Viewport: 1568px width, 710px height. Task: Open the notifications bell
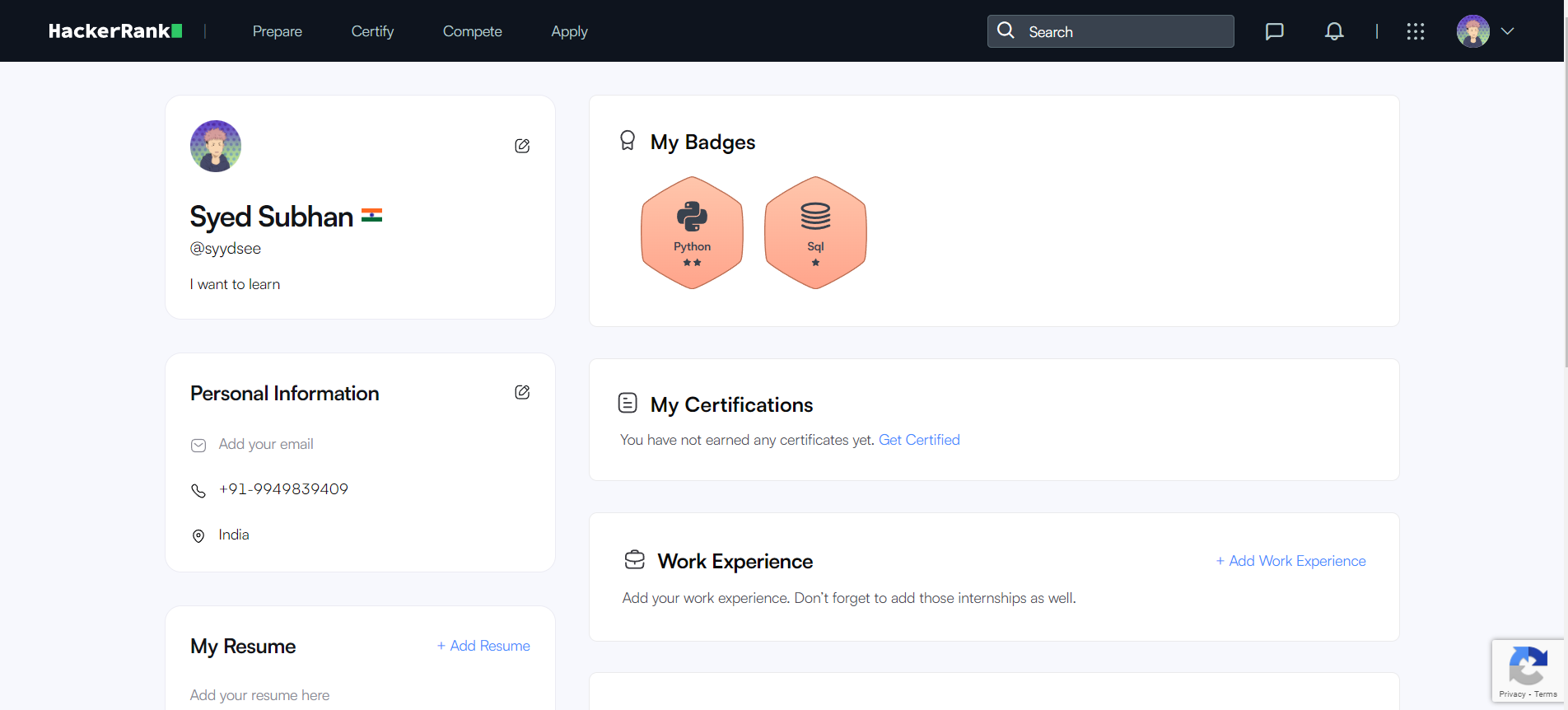(x=1334, y=31)
